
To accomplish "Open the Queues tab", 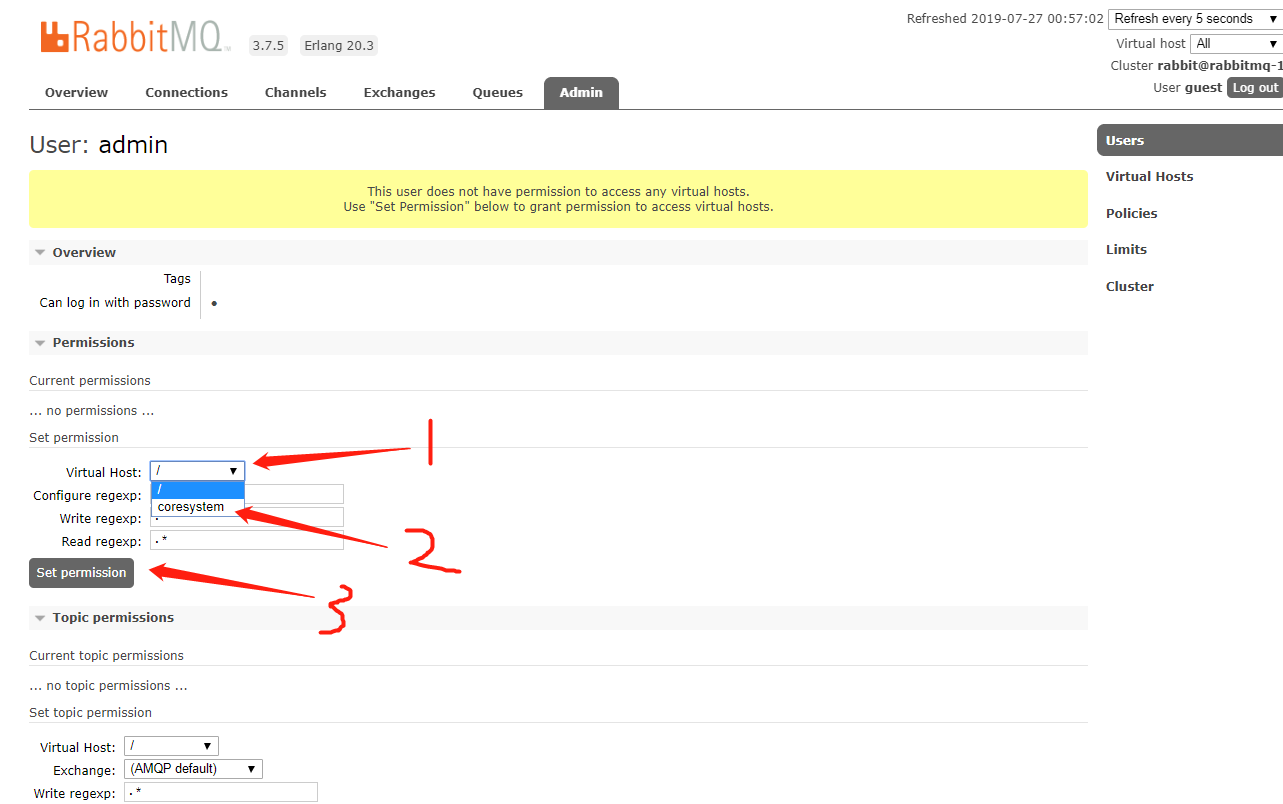I will [x=497, y=92].
